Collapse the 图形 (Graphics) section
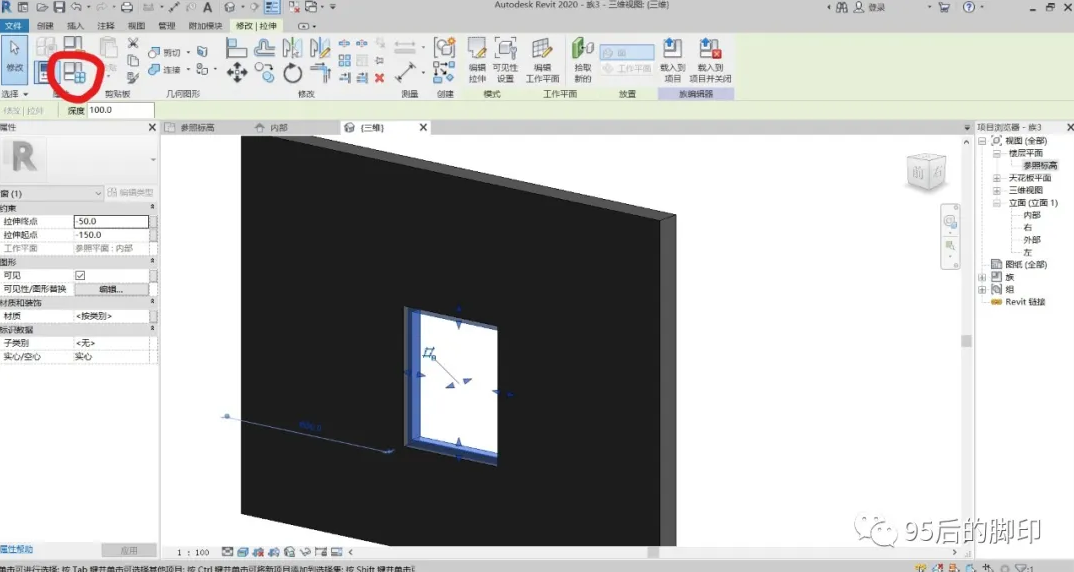1074x572 pixels. tap(152, 262)
